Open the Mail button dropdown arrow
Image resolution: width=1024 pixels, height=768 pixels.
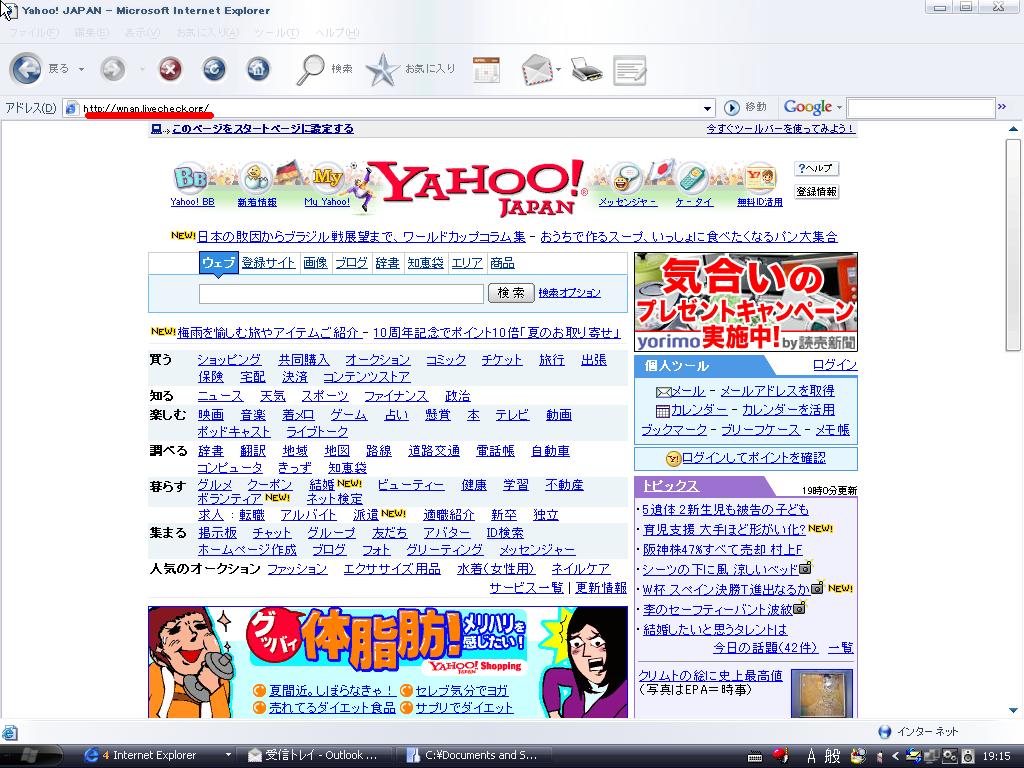[x=558, y=69]
